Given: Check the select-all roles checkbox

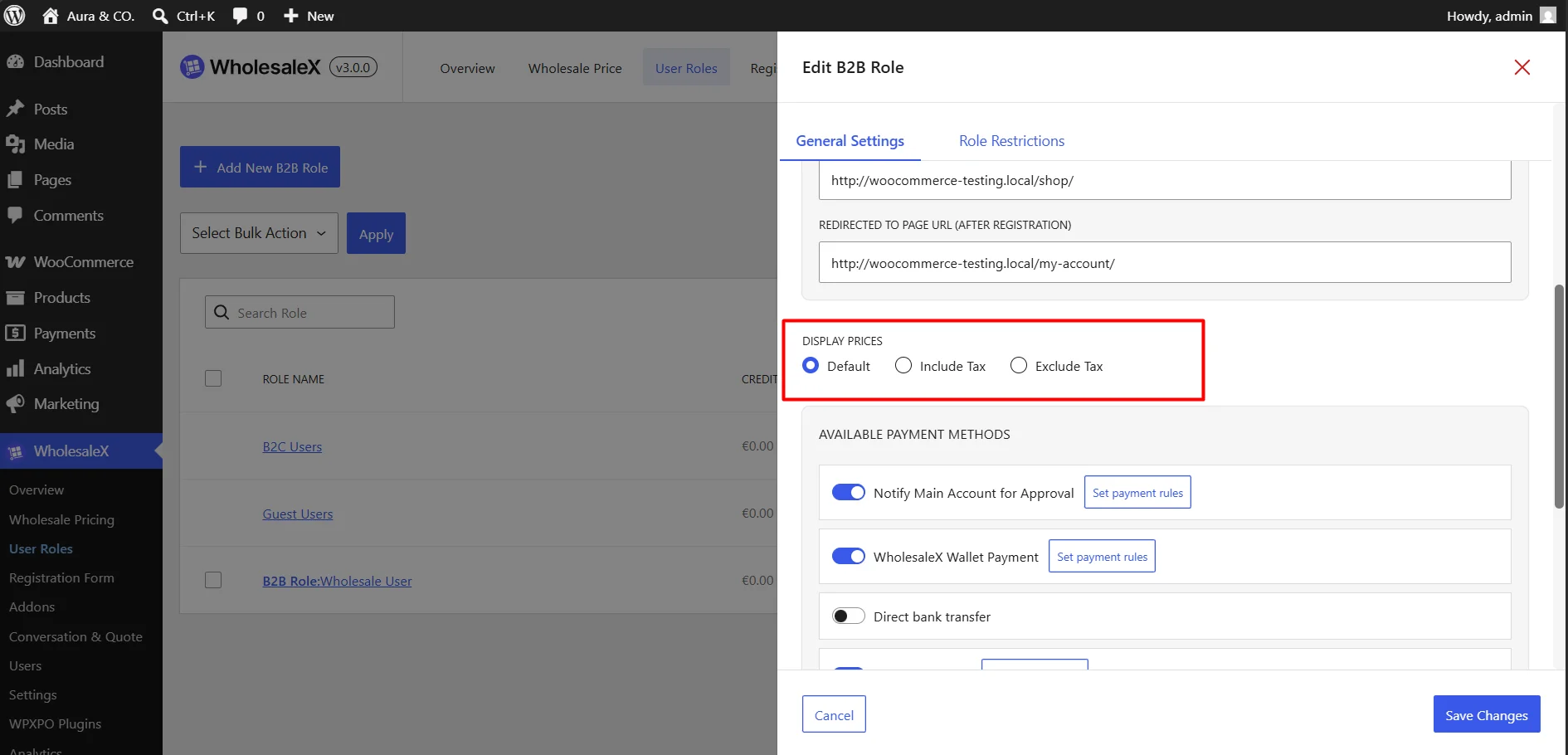Looking at the screenshot, I should click(x=213, y=378).
